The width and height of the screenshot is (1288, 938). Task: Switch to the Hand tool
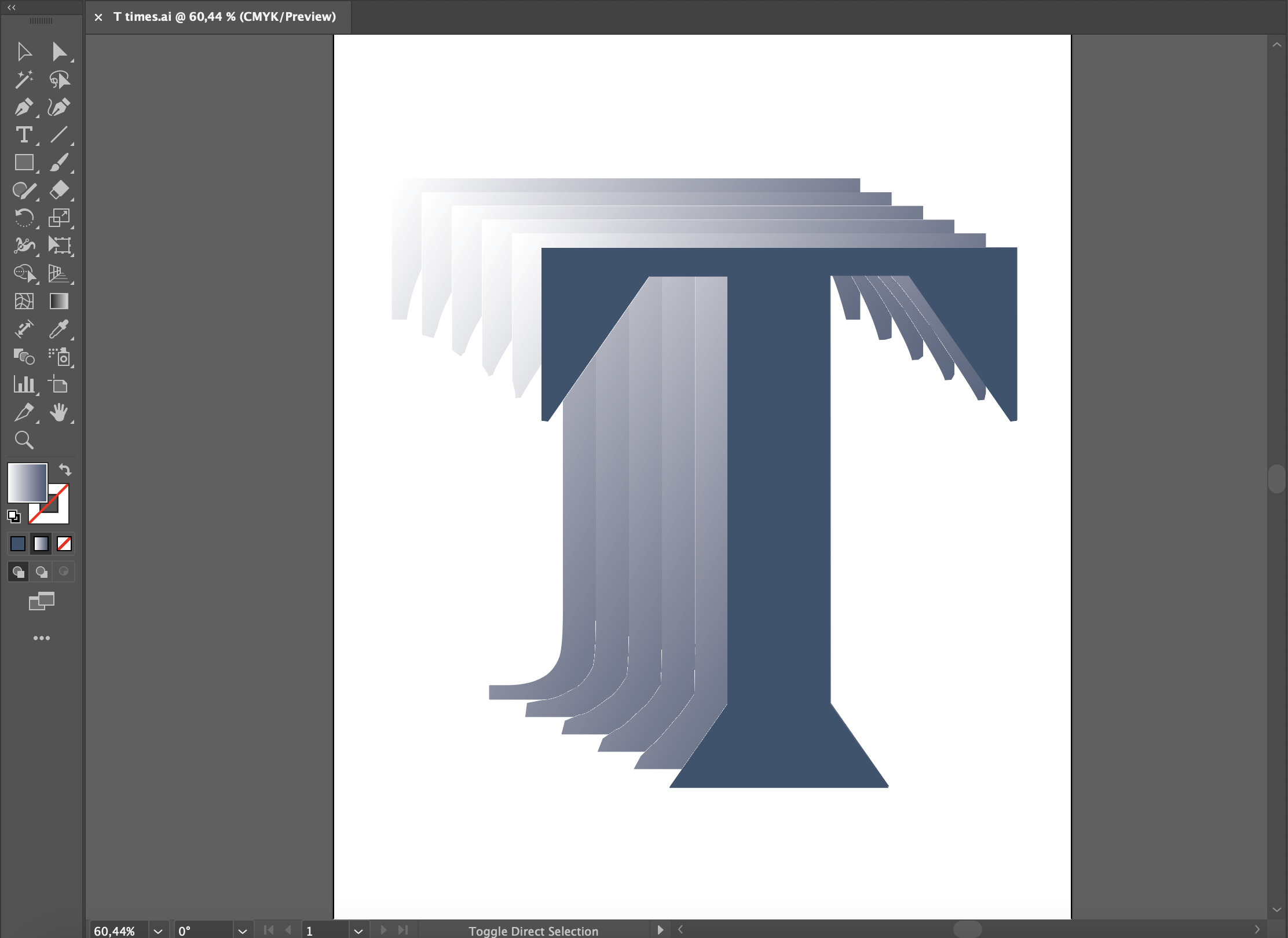point(59,413)
